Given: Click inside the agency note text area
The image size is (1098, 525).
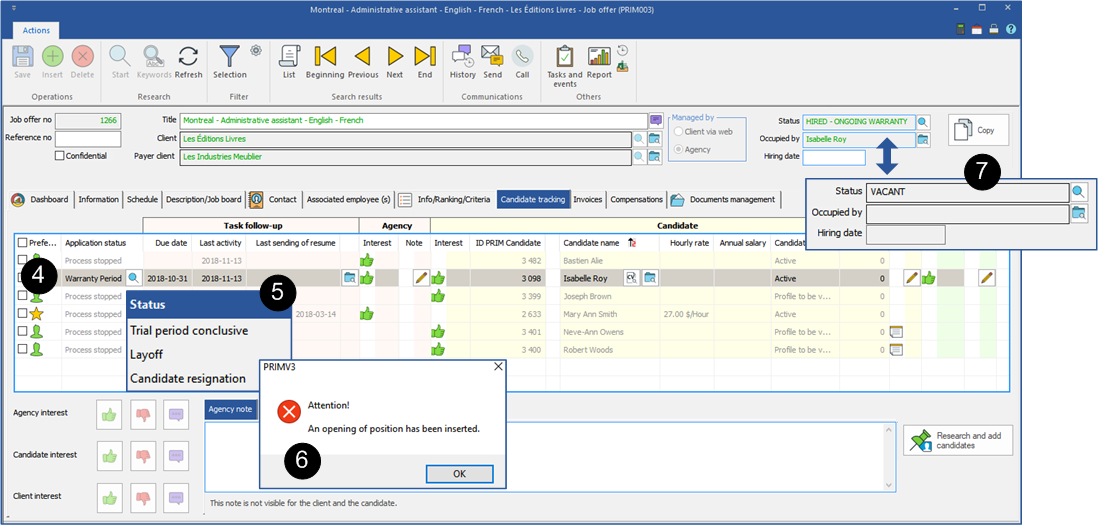Looking at the screenshot, I should click(x=545, y=456).
